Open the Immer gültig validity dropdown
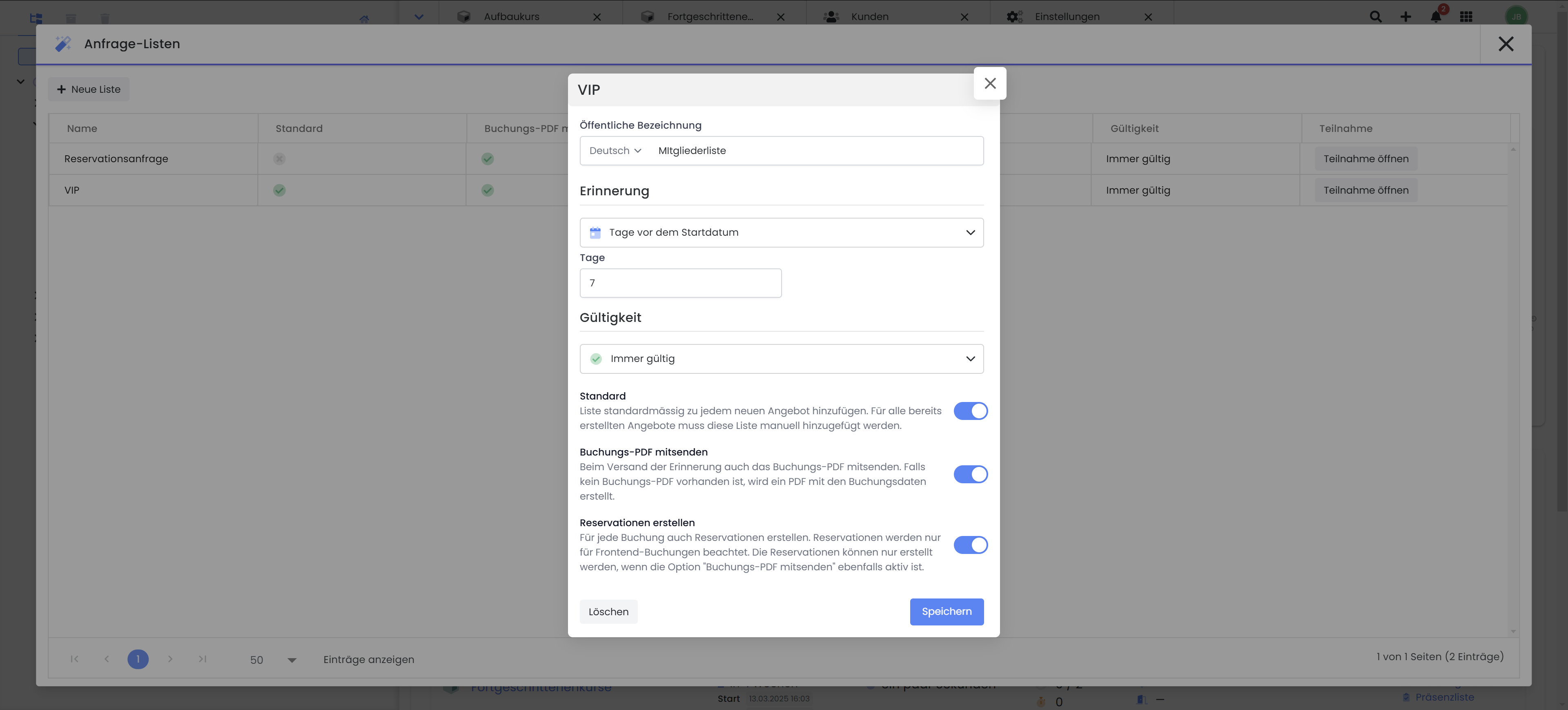Screen dimensions: 1568x710 (782, 359)
